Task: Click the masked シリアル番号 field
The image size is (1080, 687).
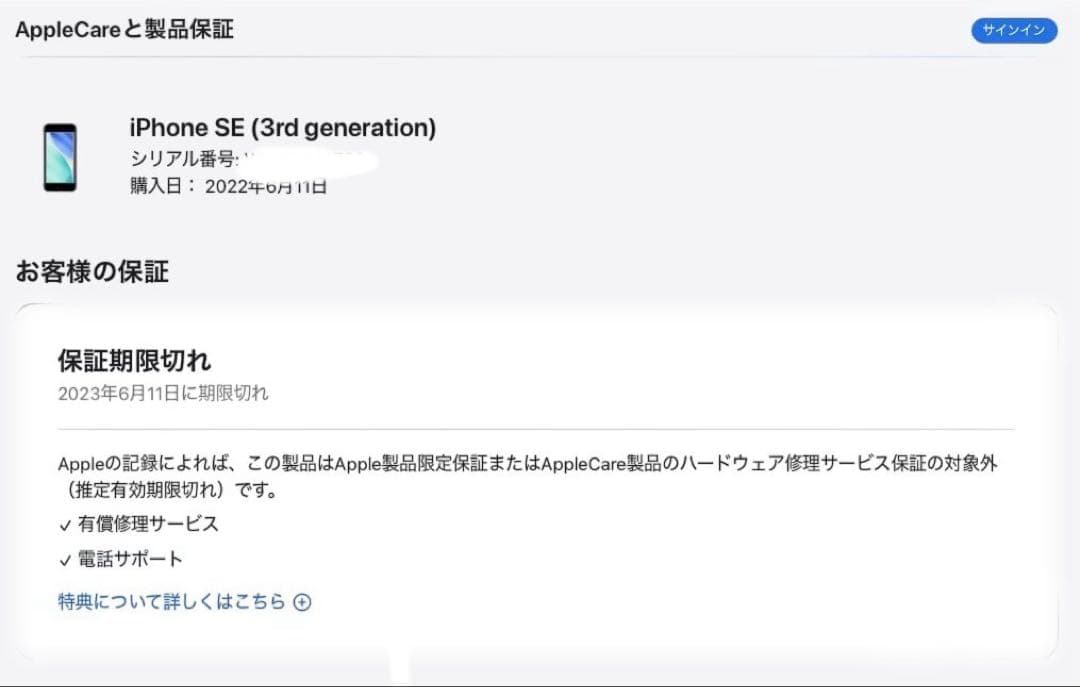Action: (x=290, y=157)
